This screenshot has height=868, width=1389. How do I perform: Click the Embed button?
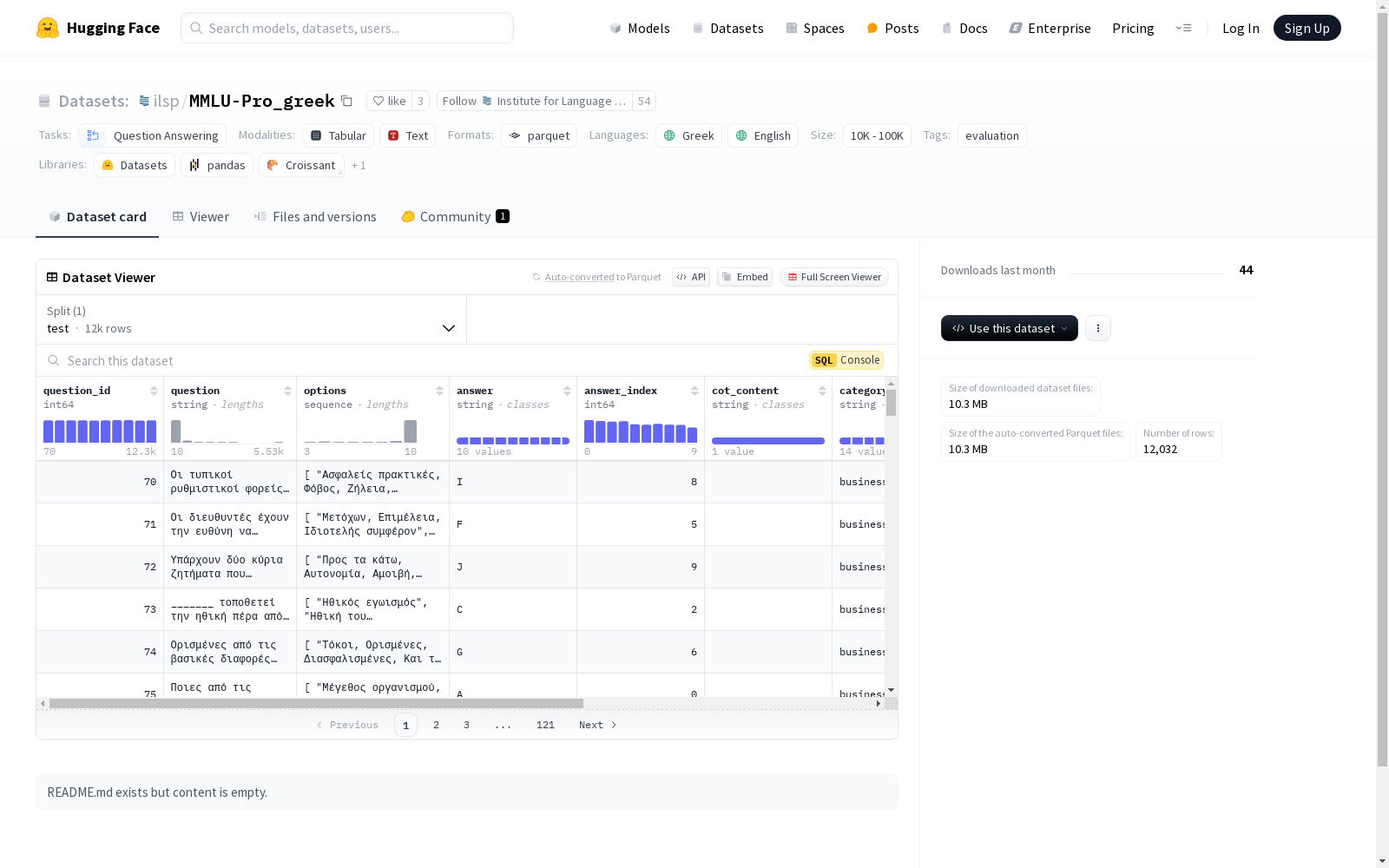click(745, 277)
